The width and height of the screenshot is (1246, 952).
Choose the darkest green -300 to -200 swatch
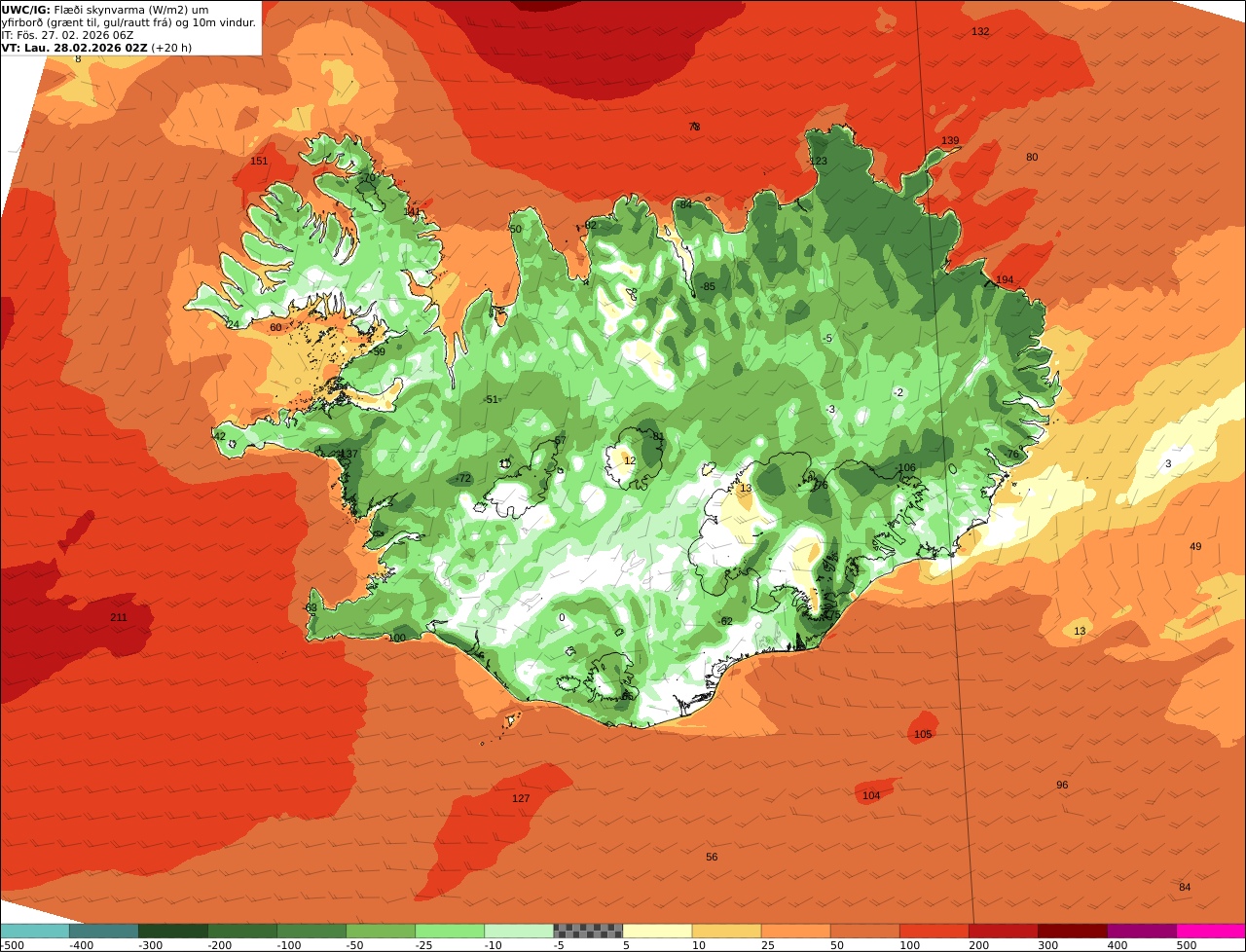(173, 931)
